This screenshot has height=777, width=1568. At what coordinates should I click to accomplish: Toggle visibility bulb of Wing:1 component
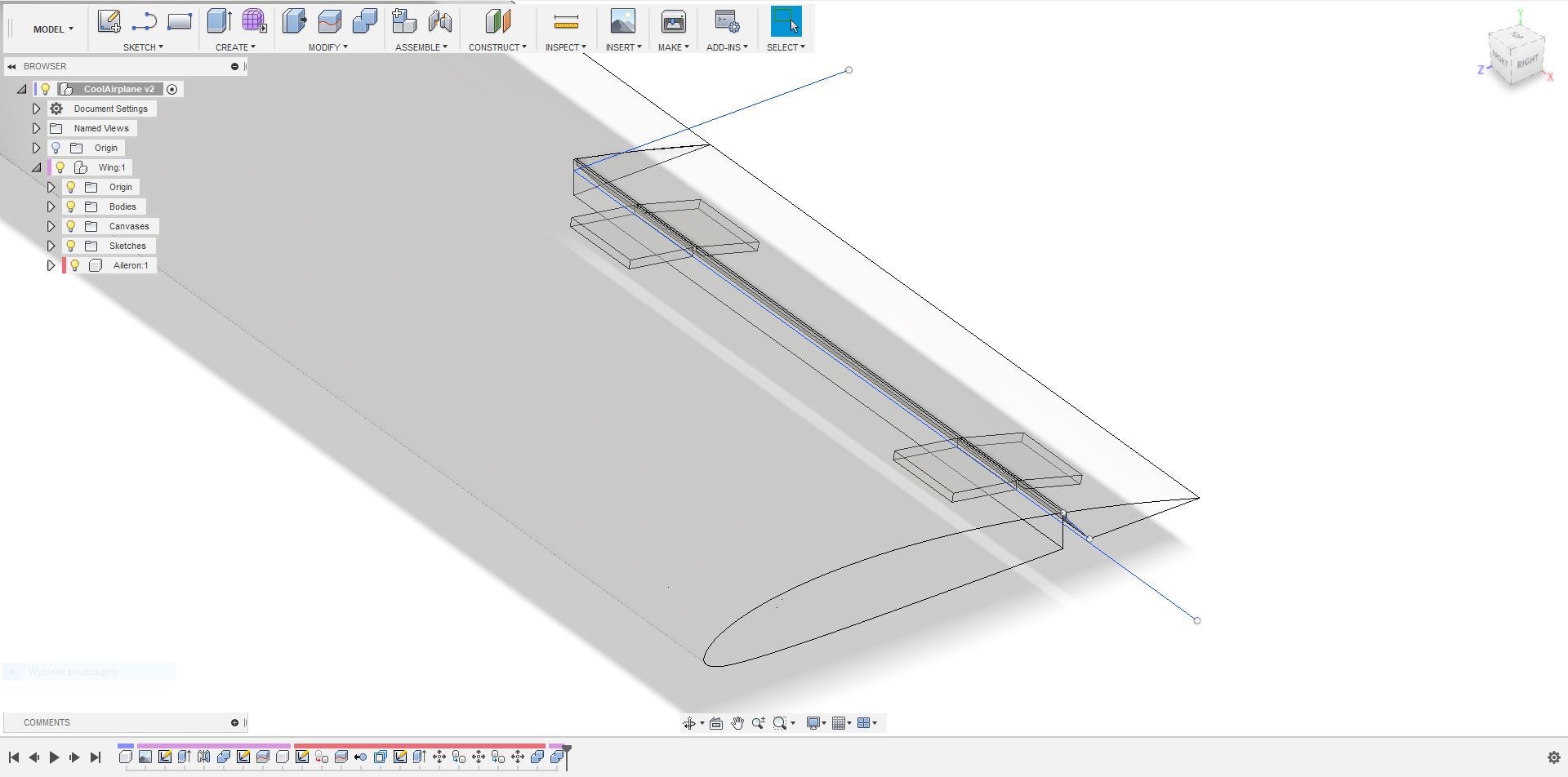click(60, 167)
